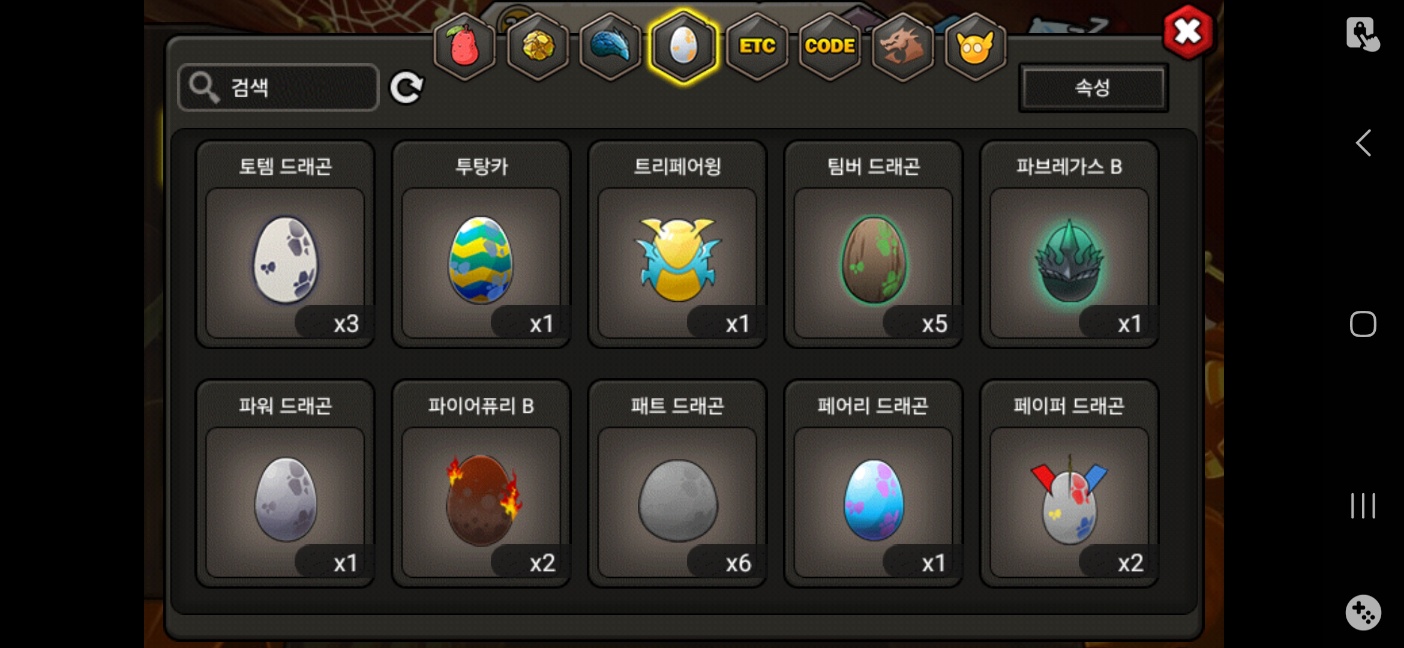Open the 속성 attribute filter button

[1093, 88]
